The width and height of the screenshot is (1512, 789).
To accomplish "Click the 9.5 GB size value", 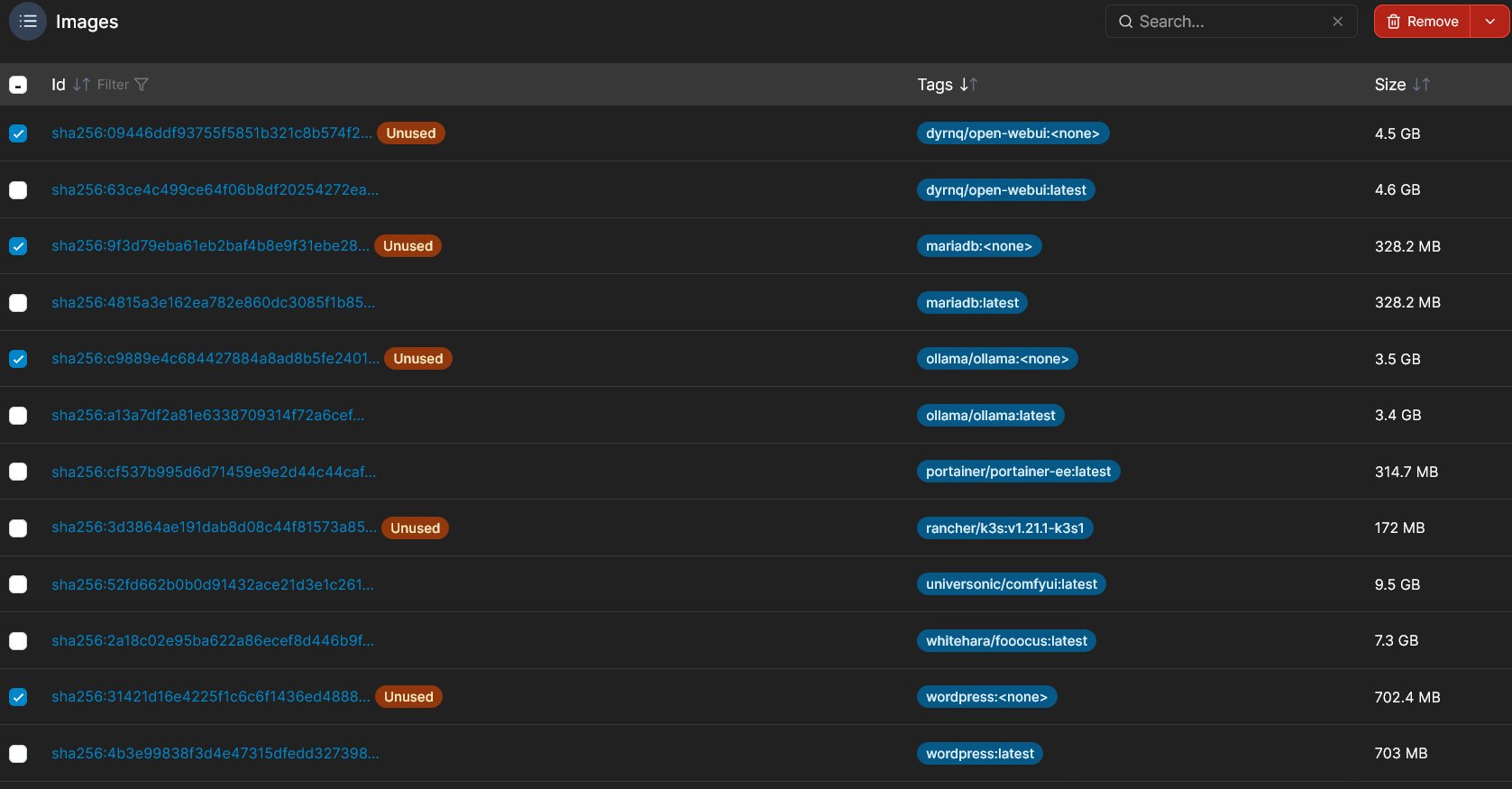I will coord(1397,584).
